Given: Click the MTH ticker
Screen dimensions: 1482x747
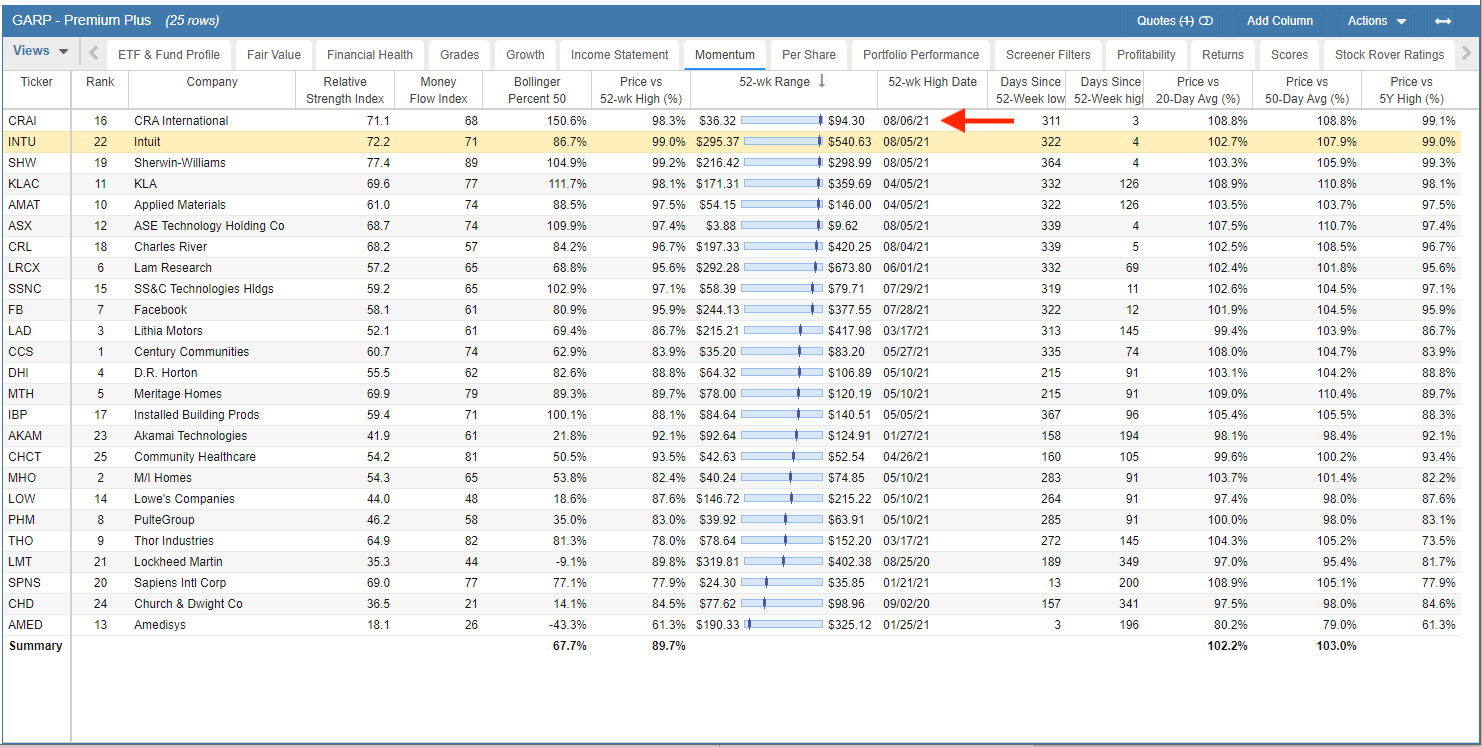Looking at the screenshot, I should coord(21,394).
